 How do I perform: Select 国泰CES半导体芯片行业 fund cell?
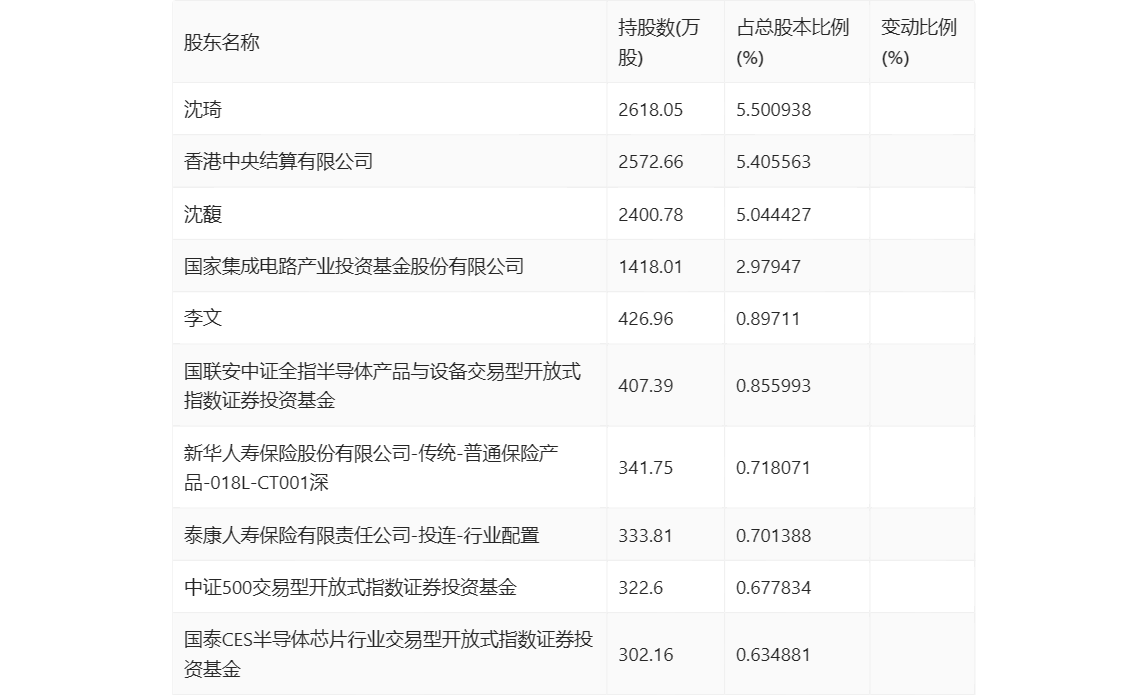(388, 654)
